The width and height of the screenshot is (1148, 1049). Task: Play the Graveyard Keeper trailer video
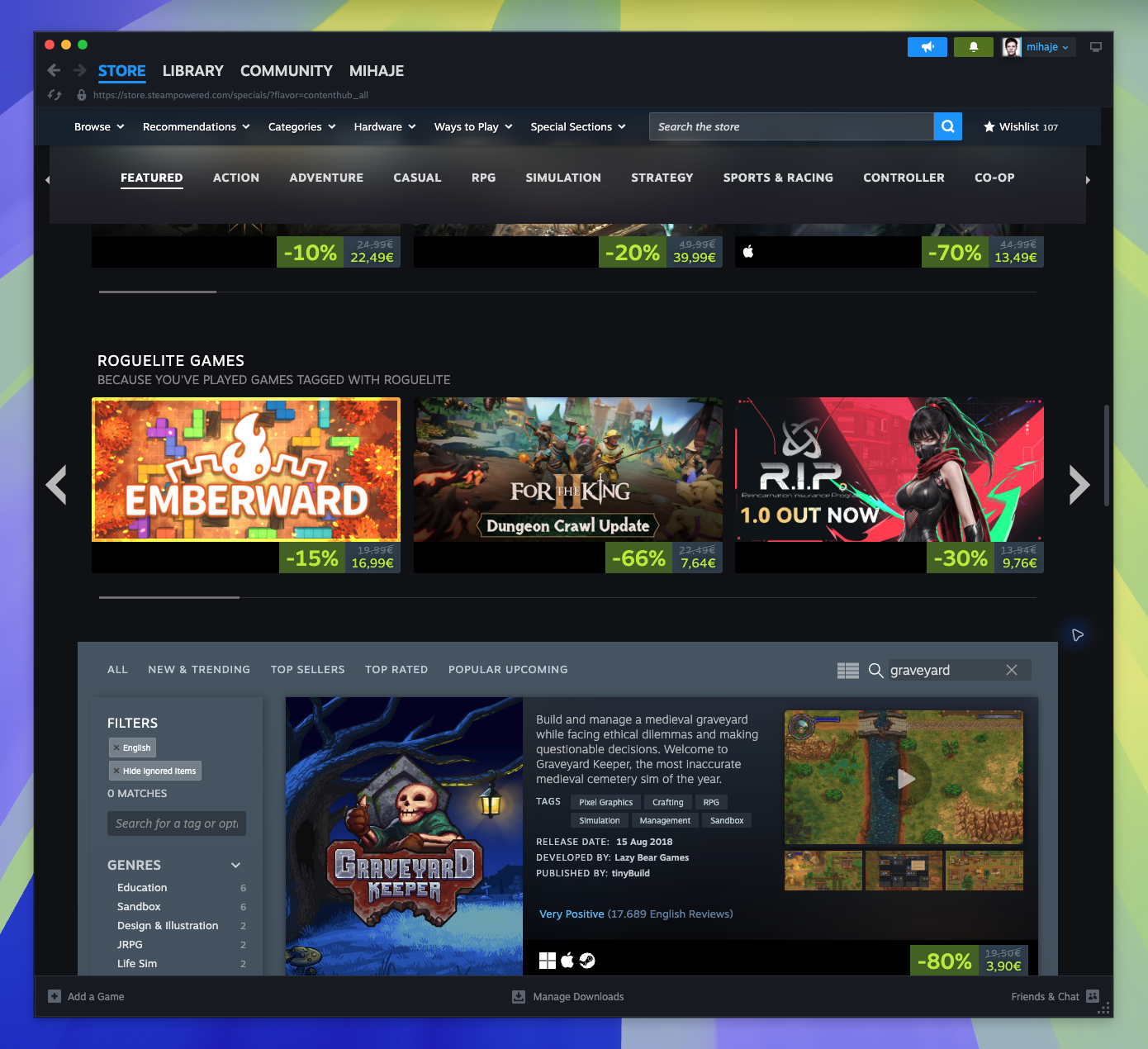click(x=905, y=778)
